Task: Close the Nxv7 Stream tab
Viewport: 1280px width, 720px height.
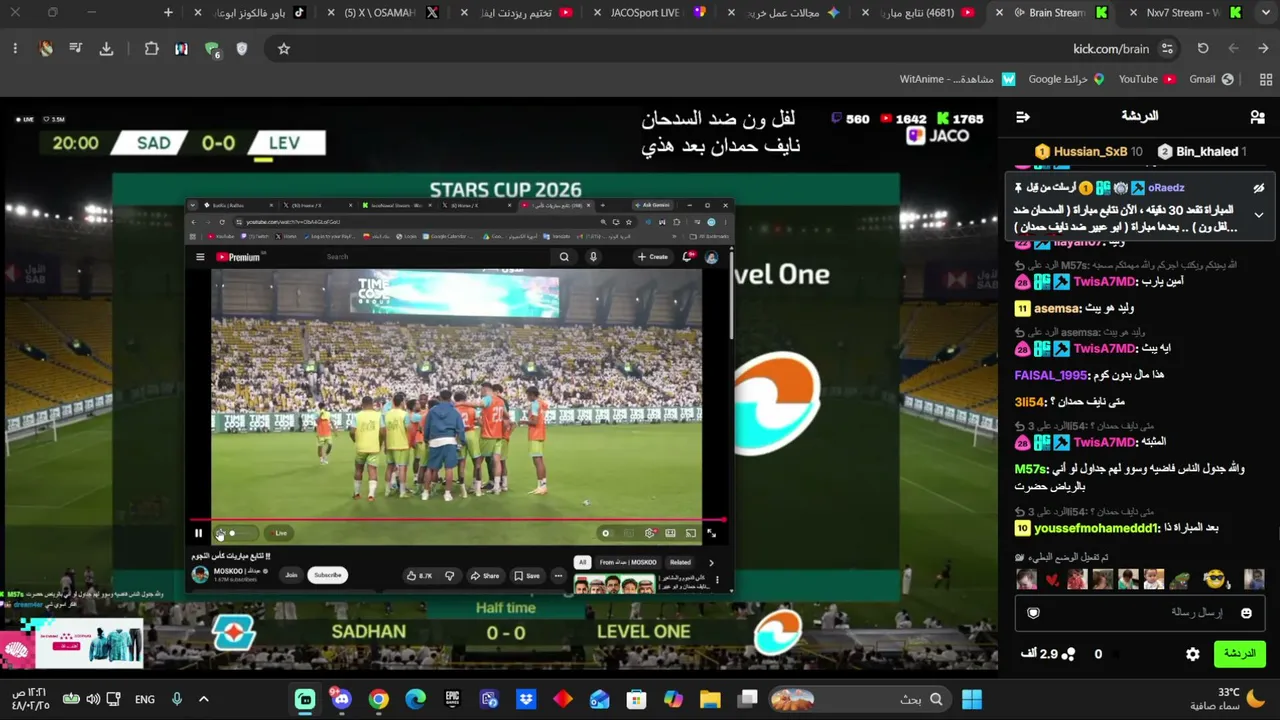Action: (x=1132, y=13)
